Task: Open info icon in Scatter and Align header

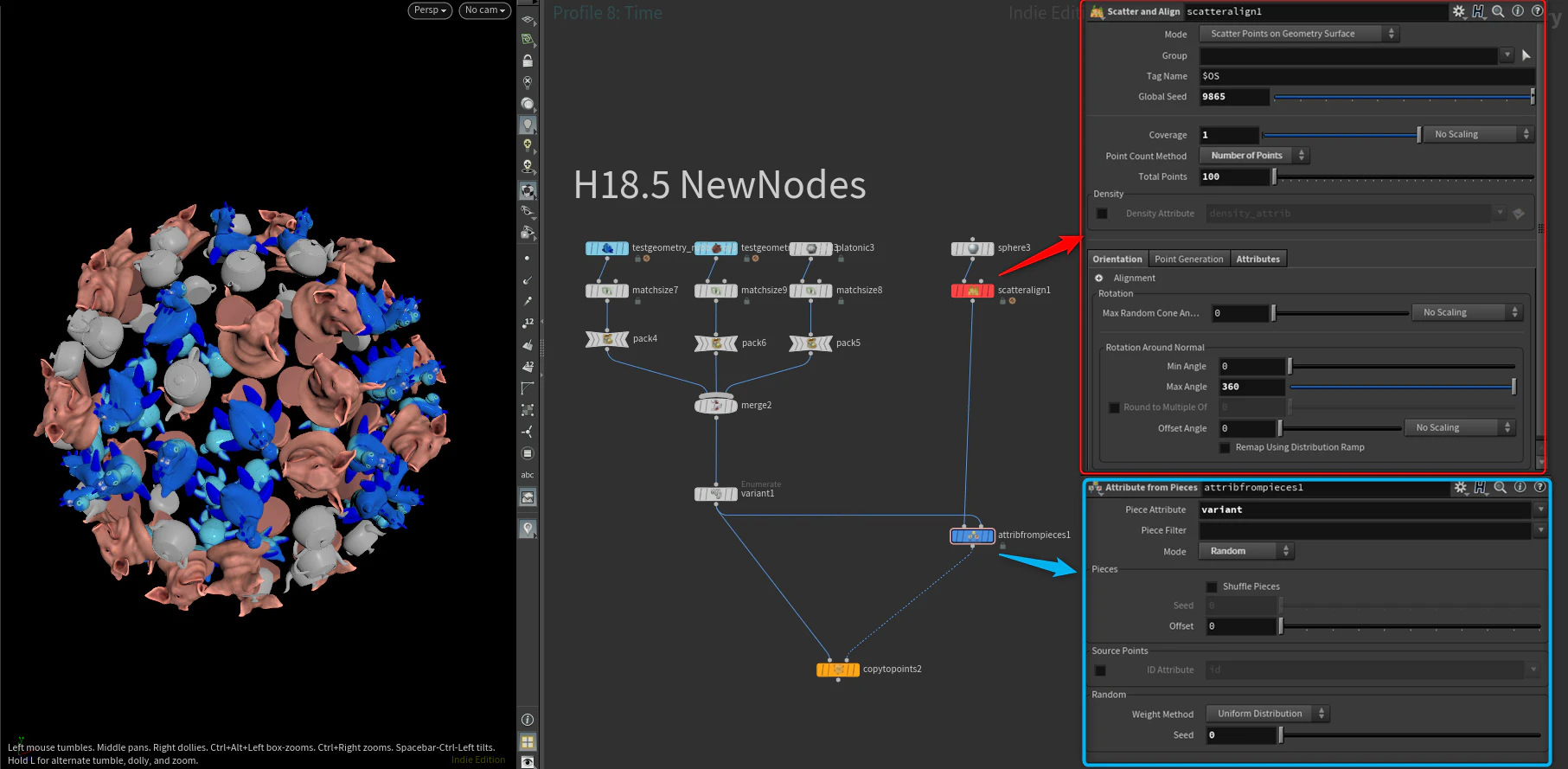Action: point(1518,11)
